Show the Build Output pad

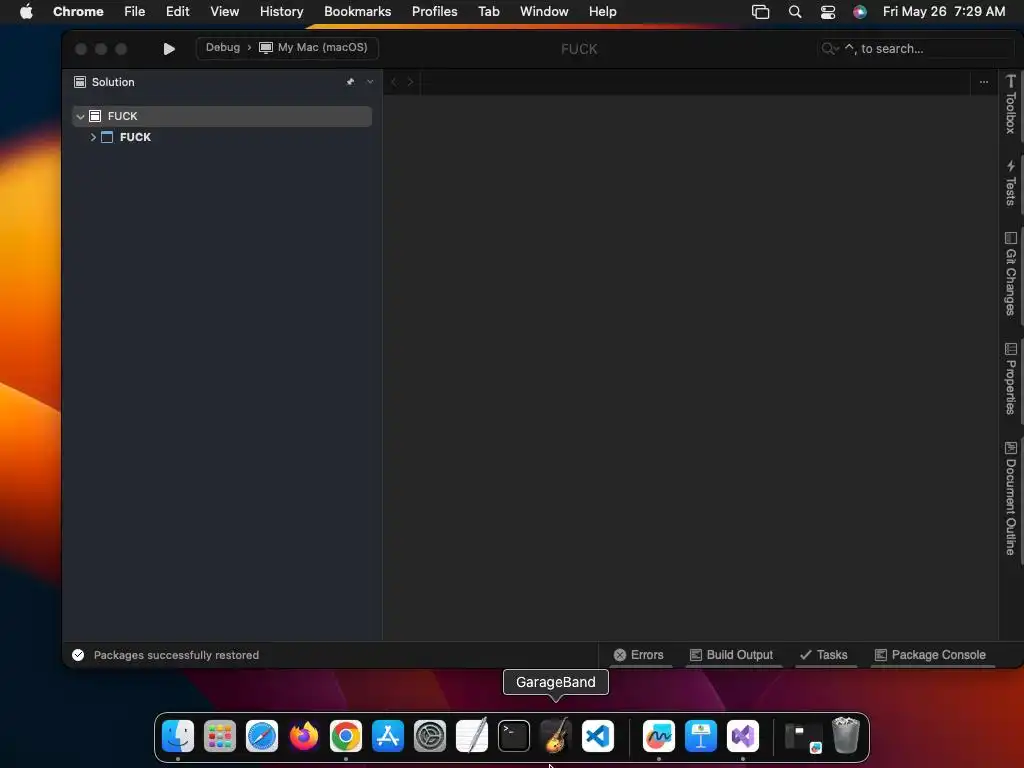(731, 655)
